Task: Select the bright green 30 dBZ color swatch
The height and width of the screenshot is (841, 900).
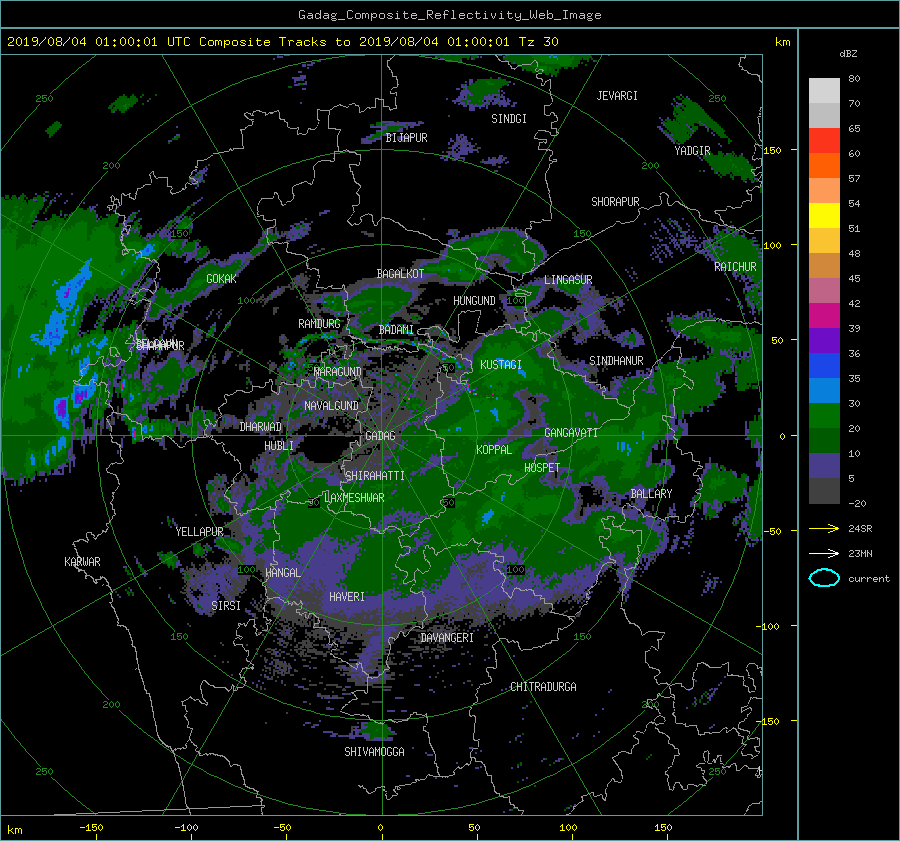Action: pos(824,415)
